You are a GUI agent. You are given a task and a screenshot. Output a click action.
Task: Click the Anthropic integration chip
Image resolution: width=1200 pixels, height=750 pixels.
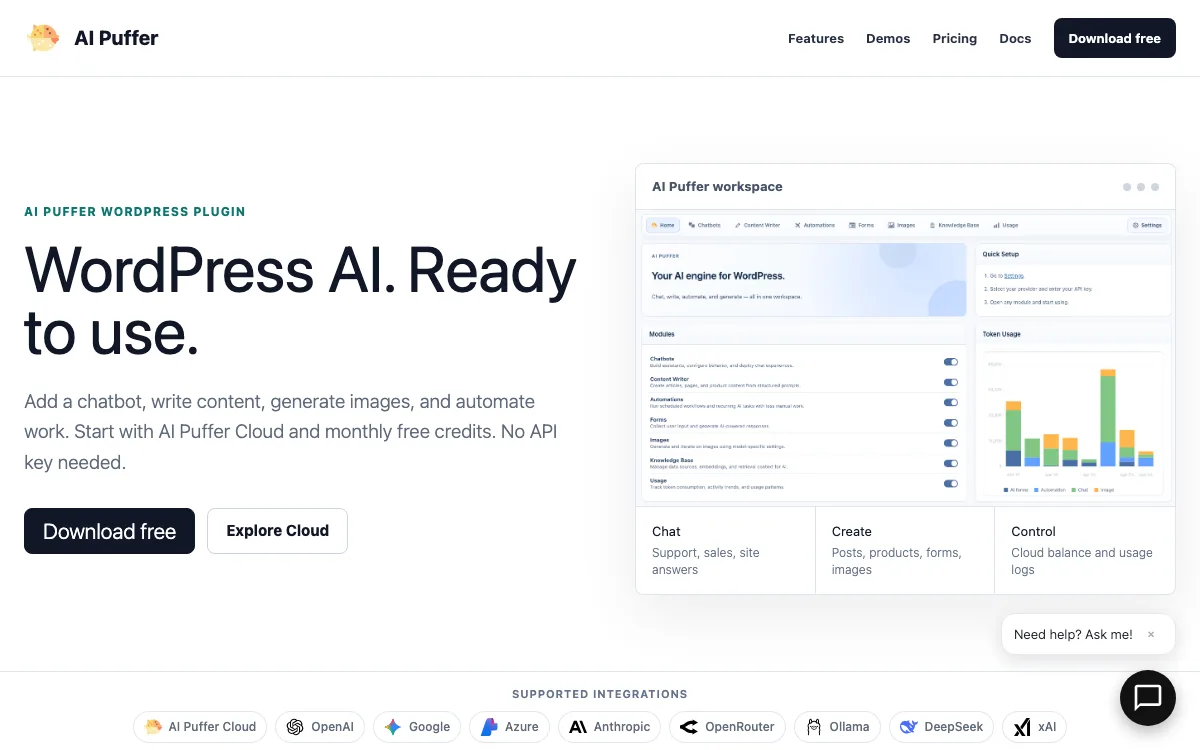point(610,727)
